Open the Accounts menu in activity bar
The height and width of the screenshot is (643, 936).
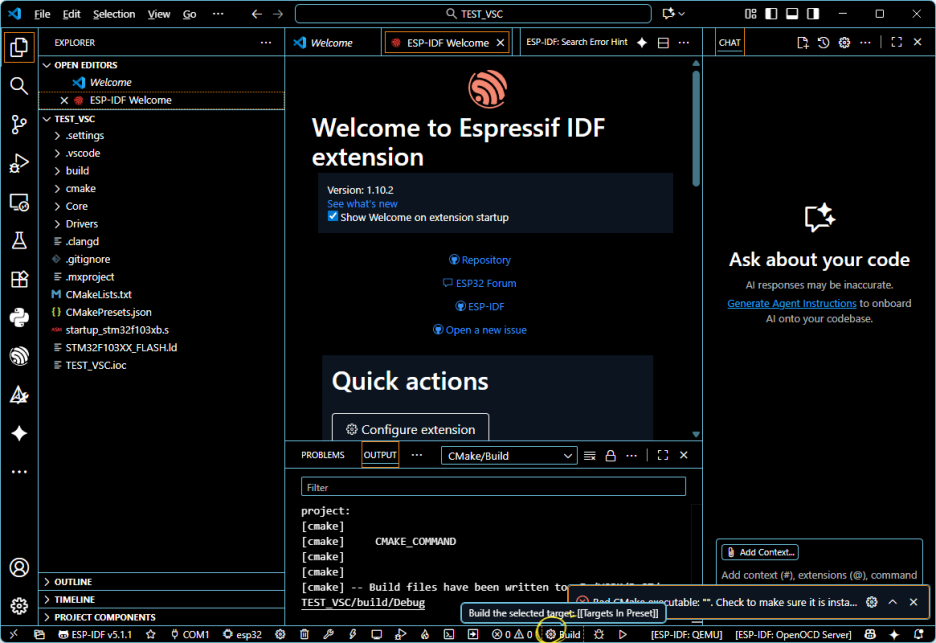coord(19,567)
